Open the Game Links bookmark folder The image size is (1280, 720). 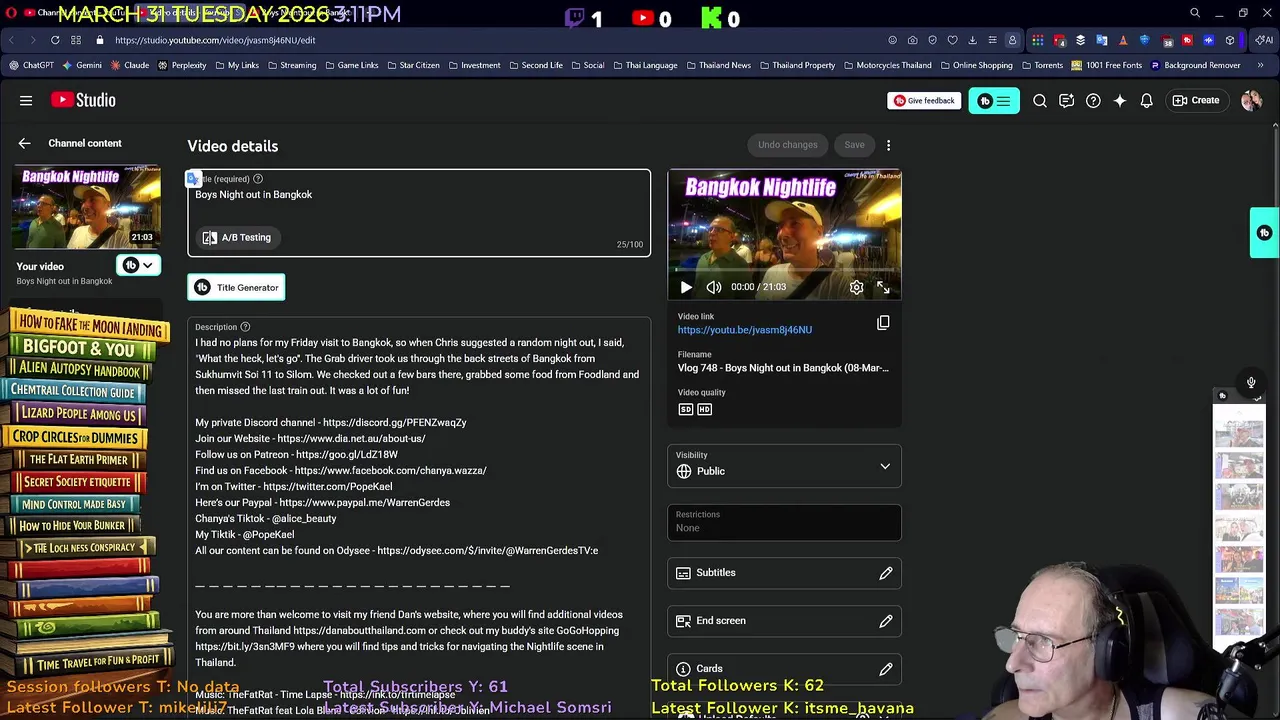[350, 65]
